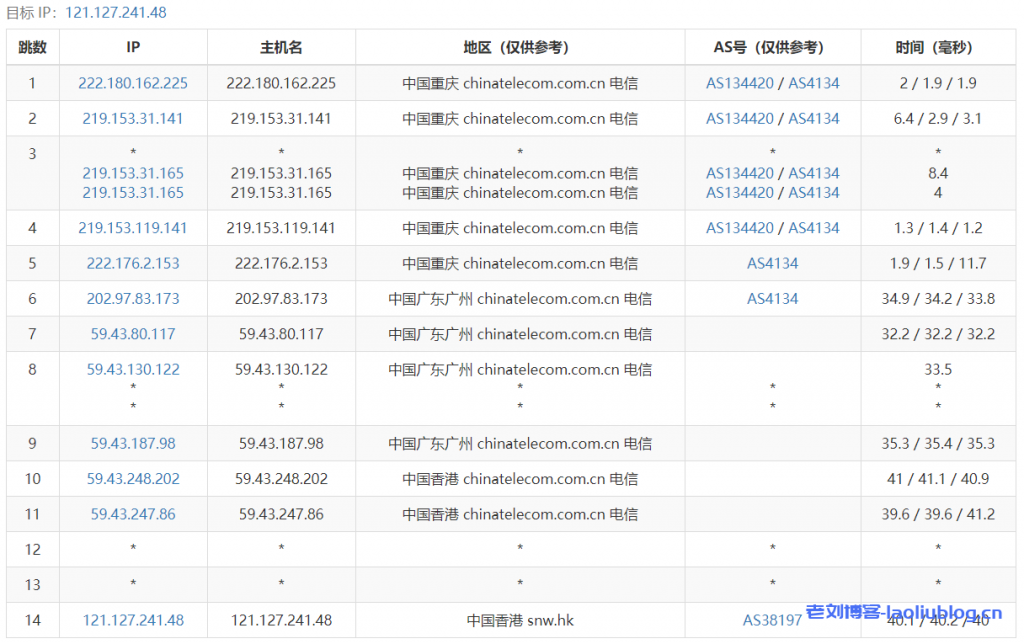Open IP link 59.43.247.86 at hop 11
Viewport: 1024px width, 644px height.
133,513
